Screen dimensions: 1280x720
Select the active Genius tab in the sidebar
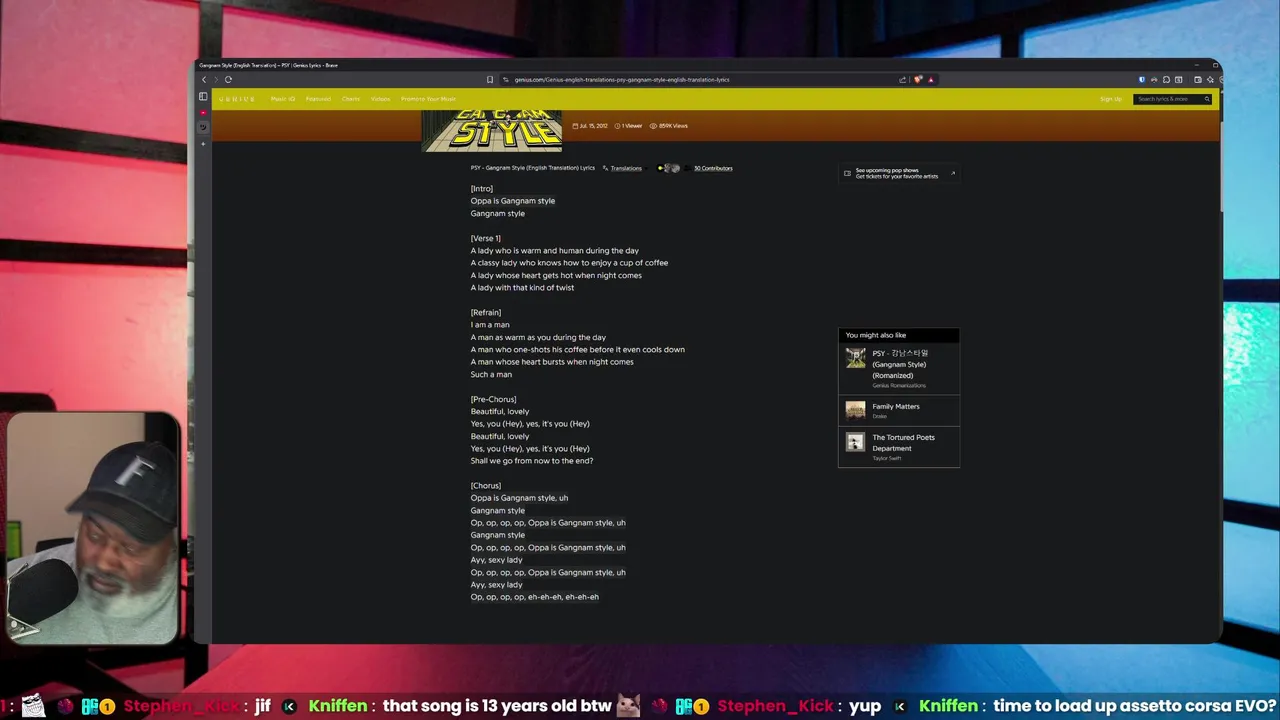[x=203, y=126]
